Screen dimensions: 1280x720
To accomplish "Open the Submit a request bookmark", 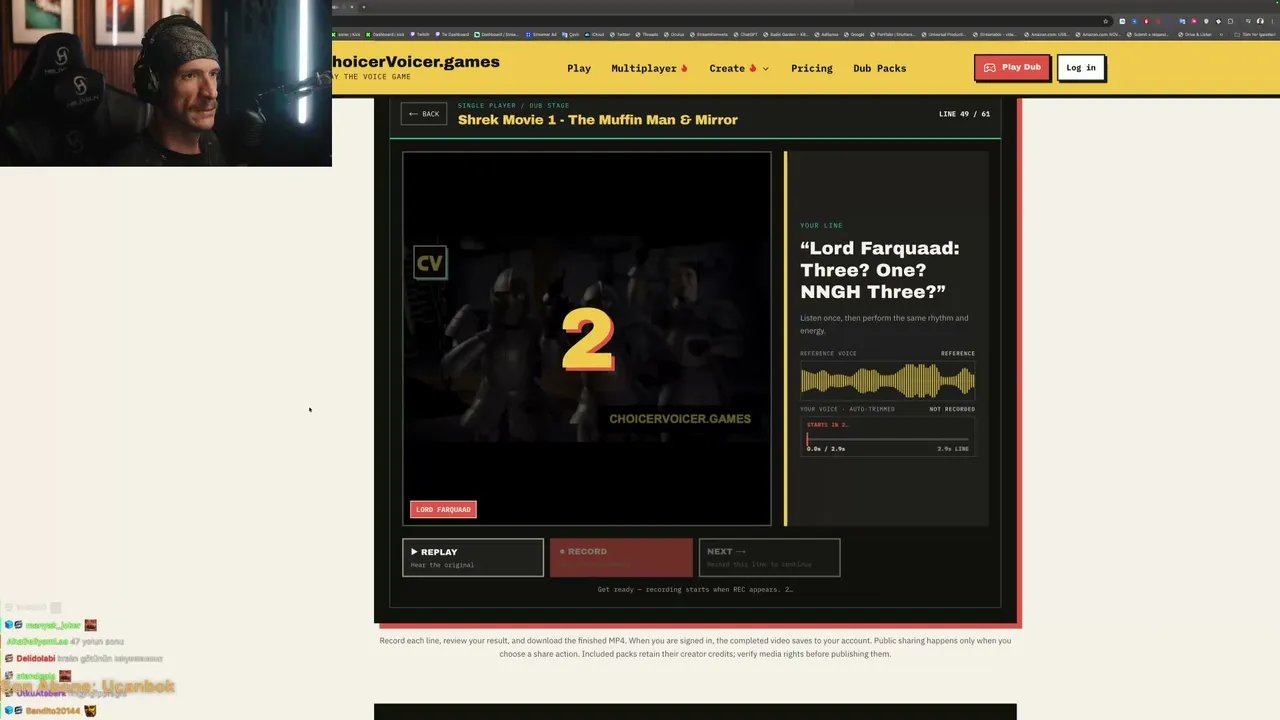I will (1149, 34).
